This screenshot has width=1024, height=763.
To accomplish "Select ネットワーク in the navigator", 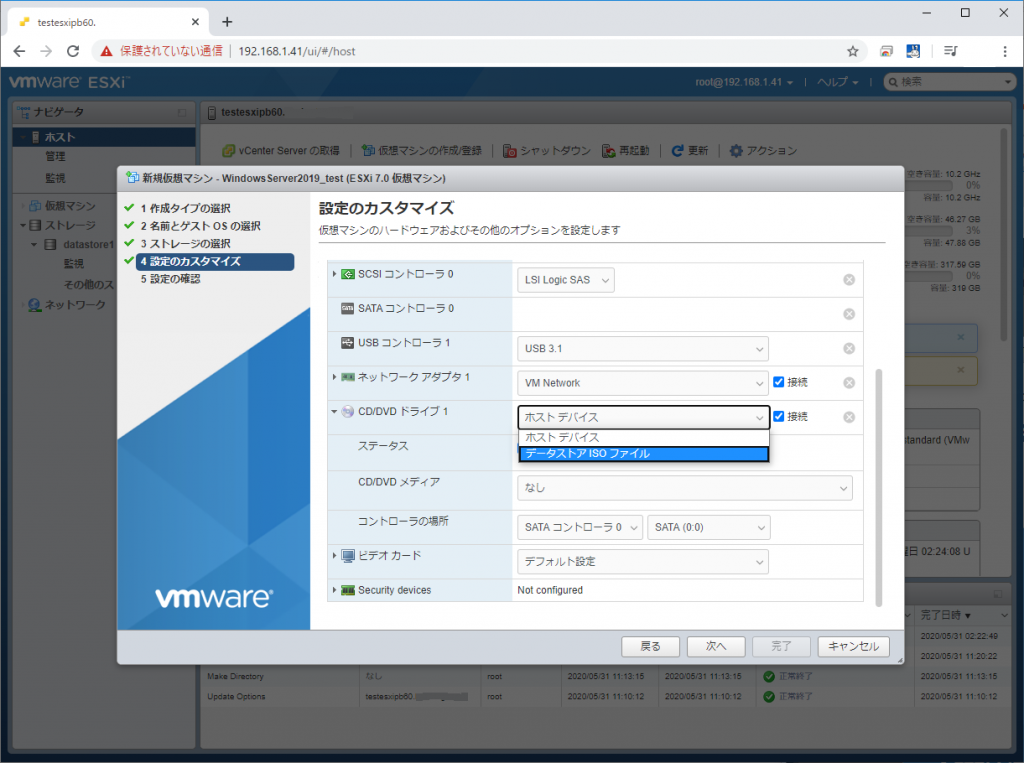I will tap(75, 305).
